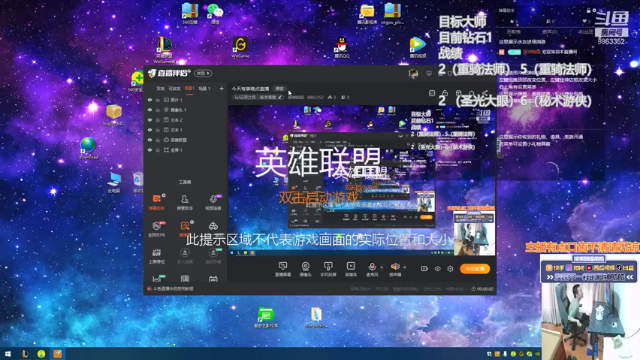Select the 摄像头 1 source row
This screenshot has height=360, width=640.
186,110
